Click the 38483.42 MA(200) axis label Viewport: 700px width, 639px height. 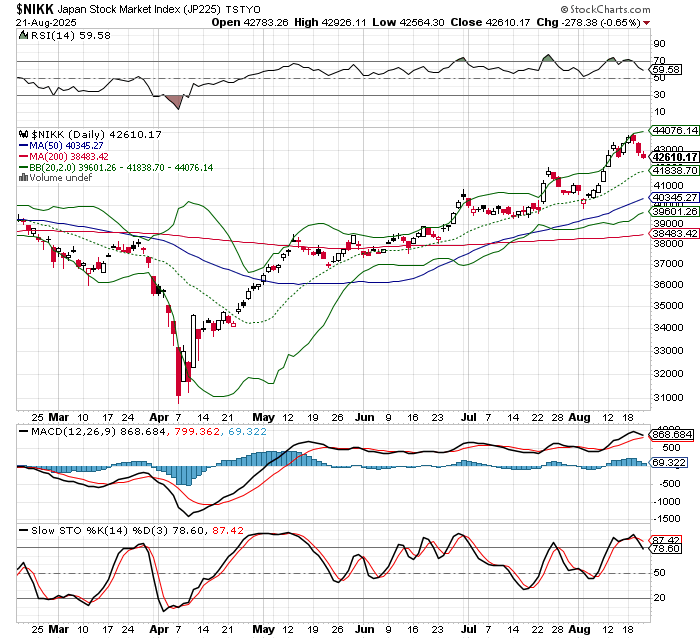(x=674, y=234)
